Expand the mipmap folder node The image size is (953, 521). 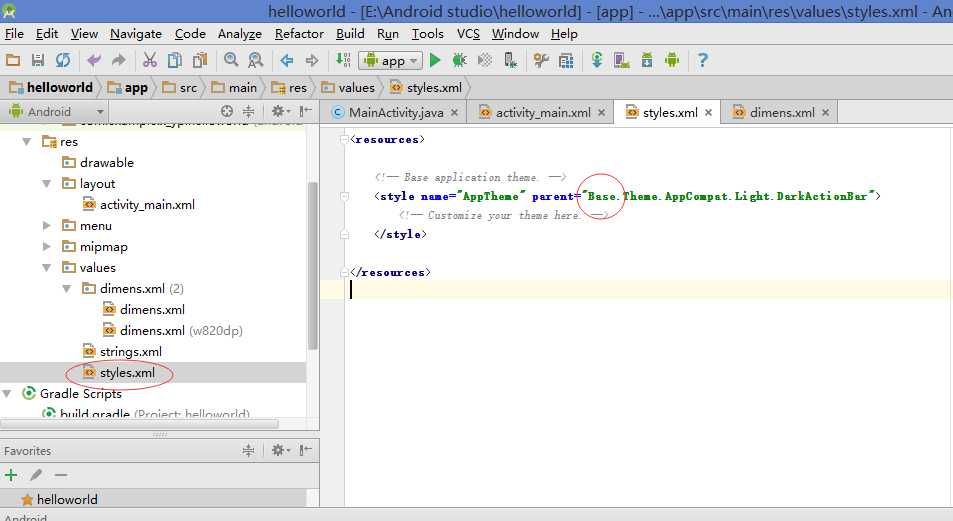pos(46,247)
